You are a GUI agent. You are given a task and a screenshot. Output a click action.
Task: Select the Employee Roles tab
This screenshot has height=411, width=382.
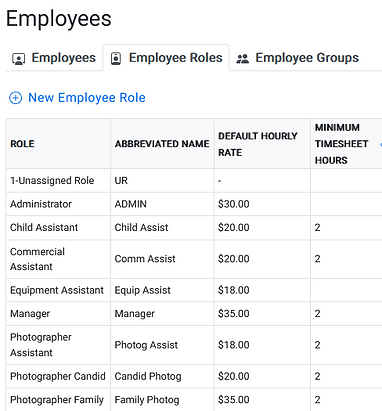166,58
